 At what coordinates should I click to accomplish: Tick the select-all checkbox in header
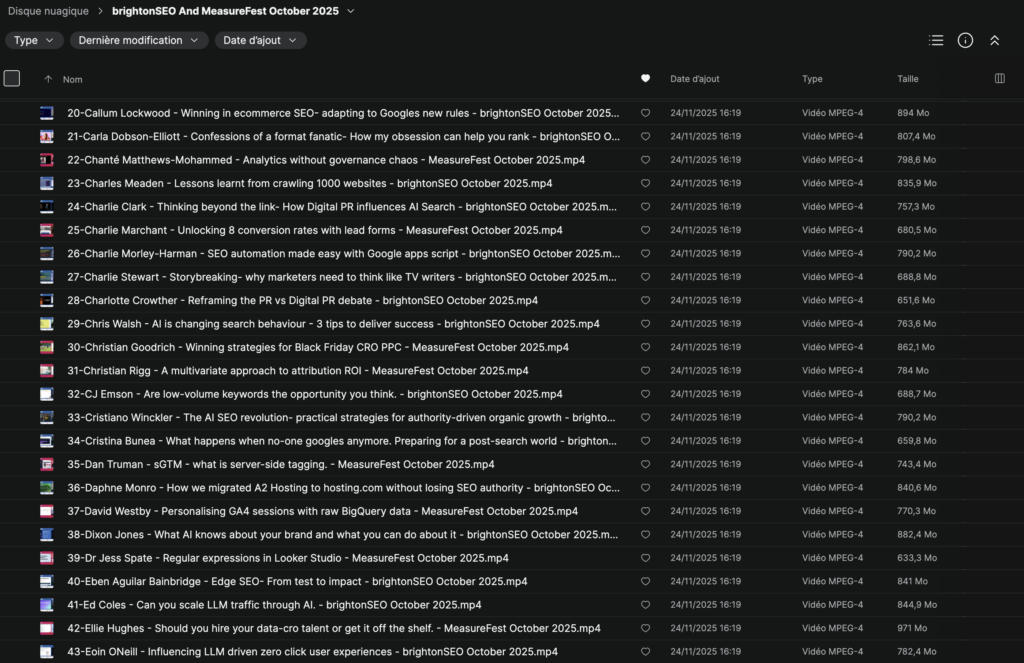12,79
